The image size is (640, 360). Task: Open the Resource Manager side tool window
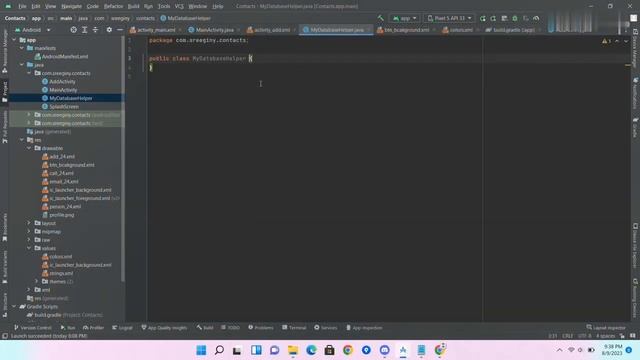pos(5,51)
